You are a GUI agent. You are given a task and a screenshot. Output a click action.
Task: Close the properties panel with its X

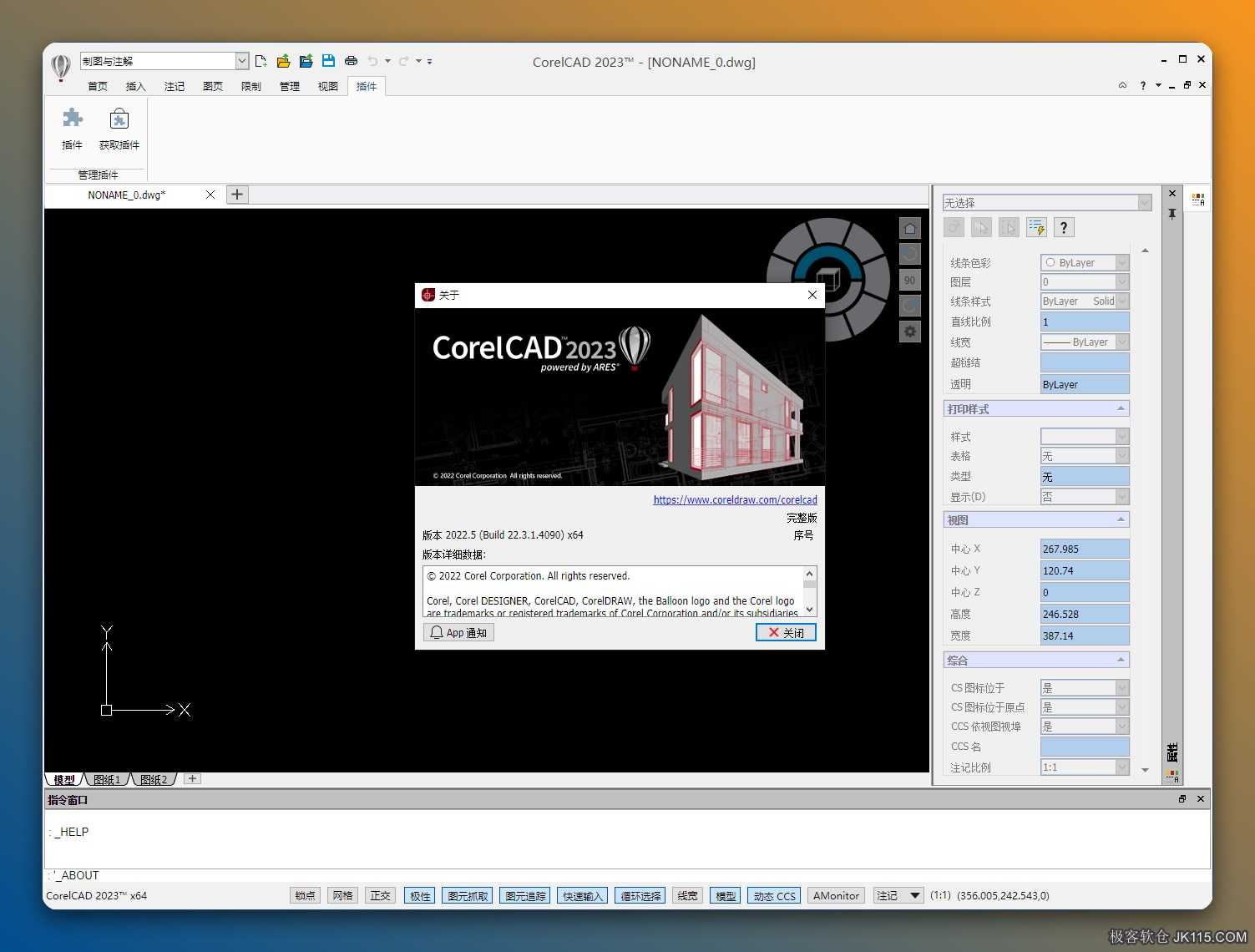1172,194
